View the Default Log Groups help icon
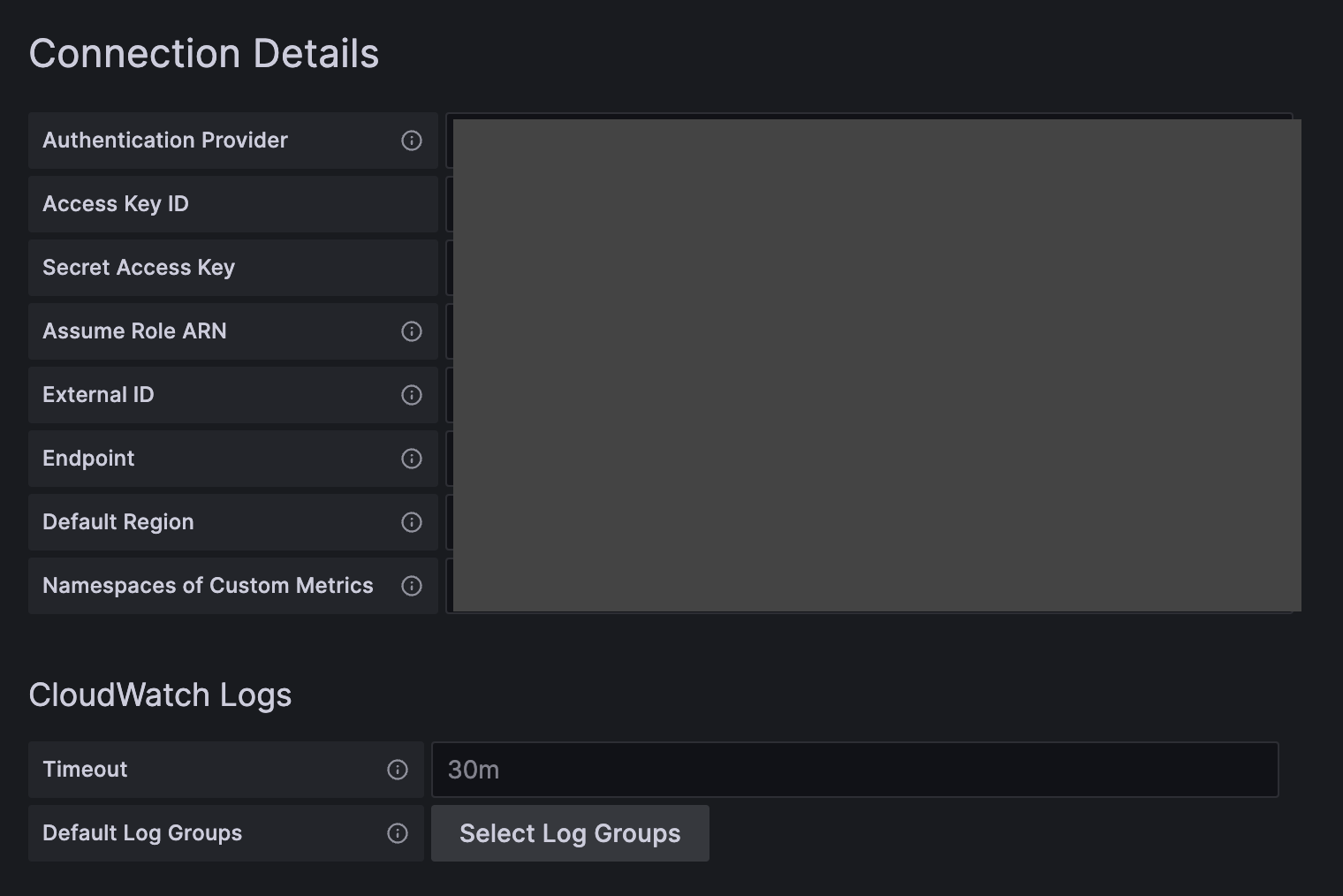The height and width of the screenshot is (896, 1343). click(x=398, y=833)
